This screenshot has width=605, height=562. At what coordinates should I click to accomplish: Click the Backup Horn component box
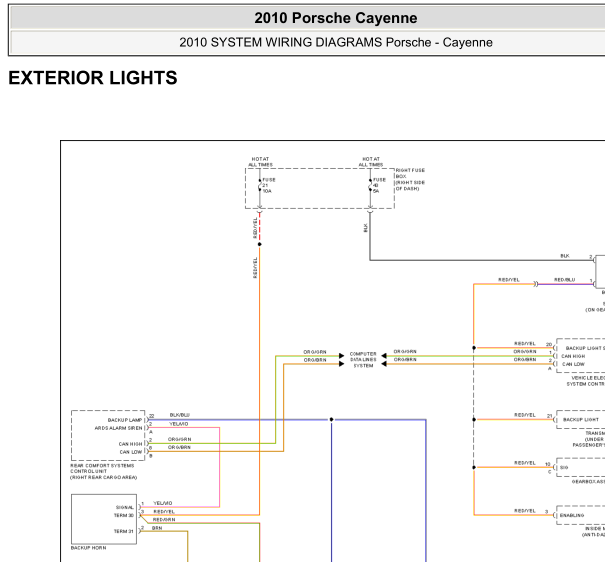tap(104, 519)
